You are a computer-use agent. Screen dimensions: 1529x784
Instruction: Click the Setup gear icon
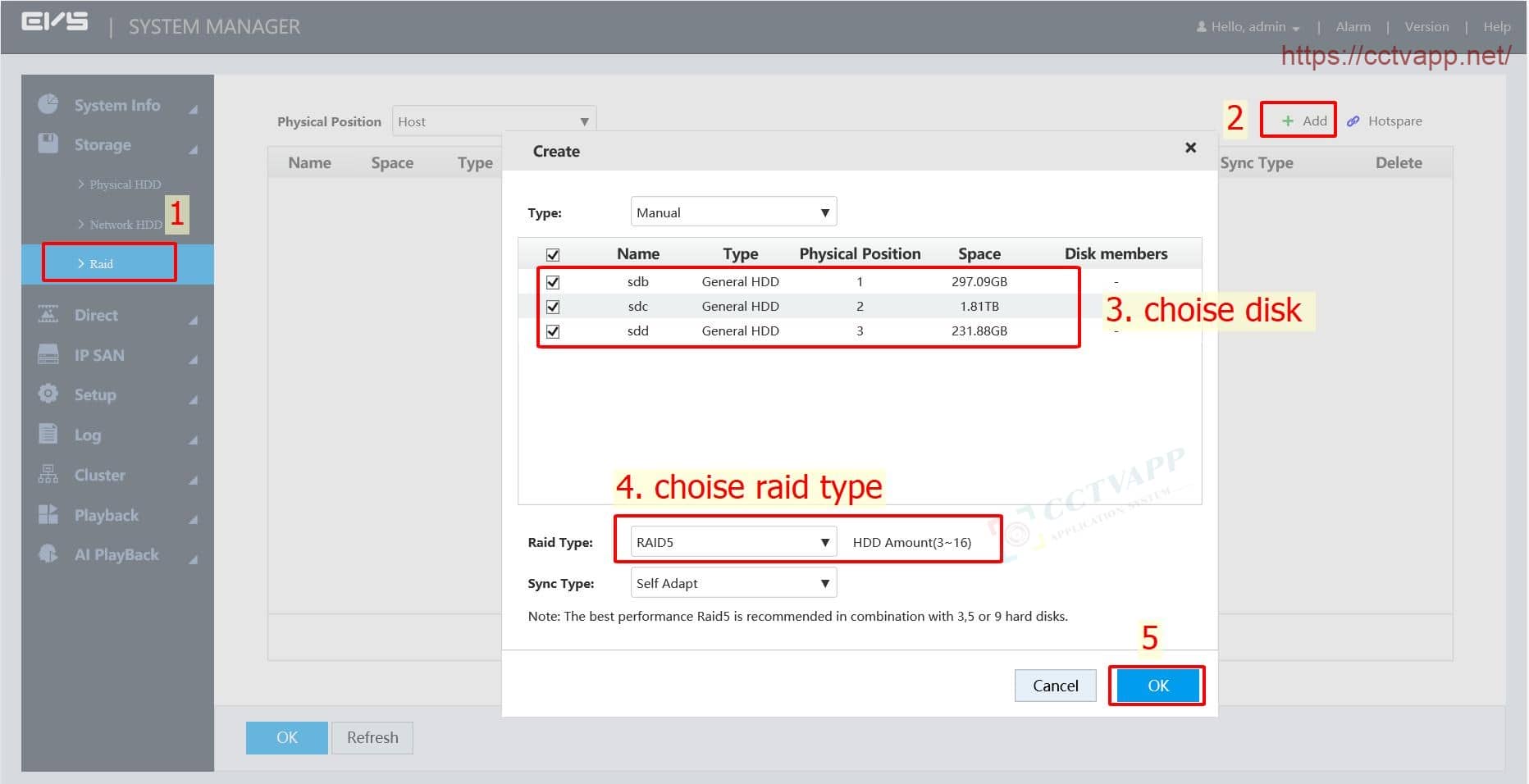pyautogui.click(x=48, y=394)
